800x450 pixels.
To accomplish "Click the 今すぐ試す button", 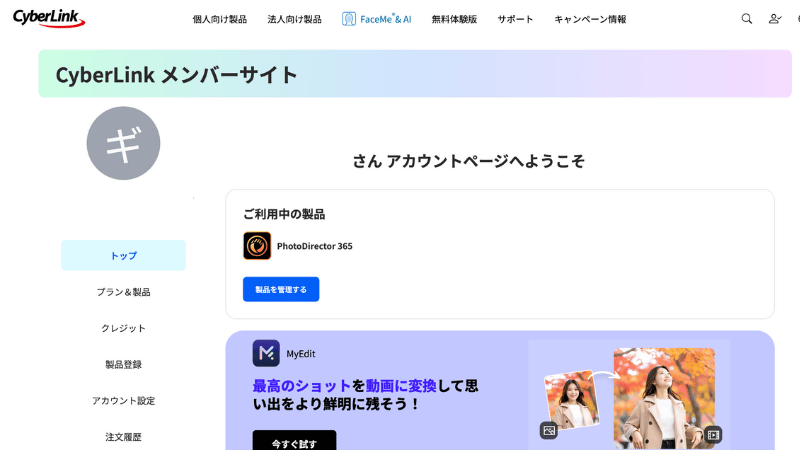I will (294, 440).
